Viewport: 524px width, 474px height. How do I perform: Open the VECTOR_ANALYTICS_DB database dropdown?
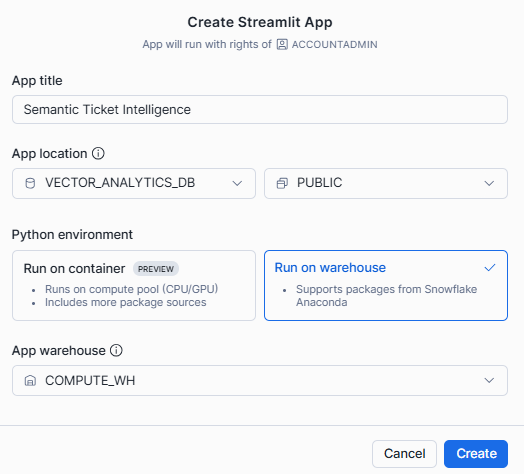pos(134,184)
